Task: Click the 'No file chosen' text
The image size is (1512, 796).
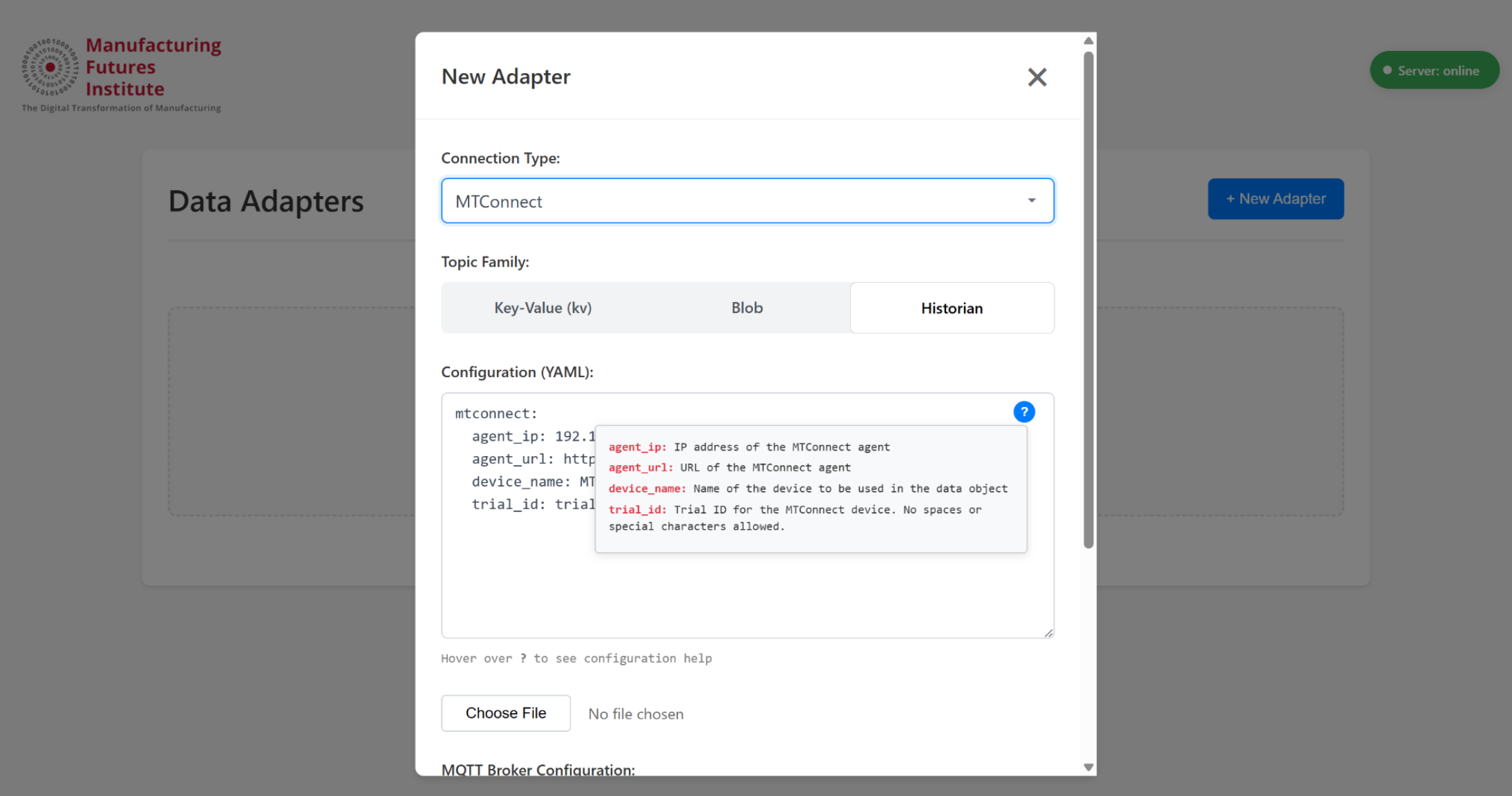Action: pos(636,714)
